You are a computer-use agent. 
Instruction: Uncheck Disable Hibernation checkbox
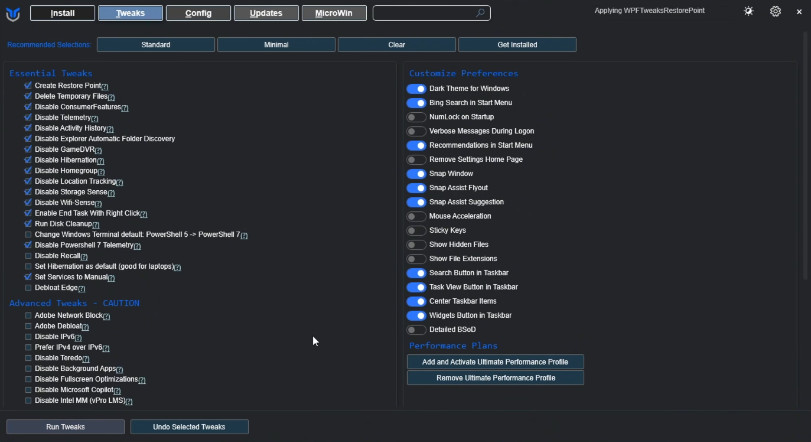pyautogui.click(x=28, y=160)
